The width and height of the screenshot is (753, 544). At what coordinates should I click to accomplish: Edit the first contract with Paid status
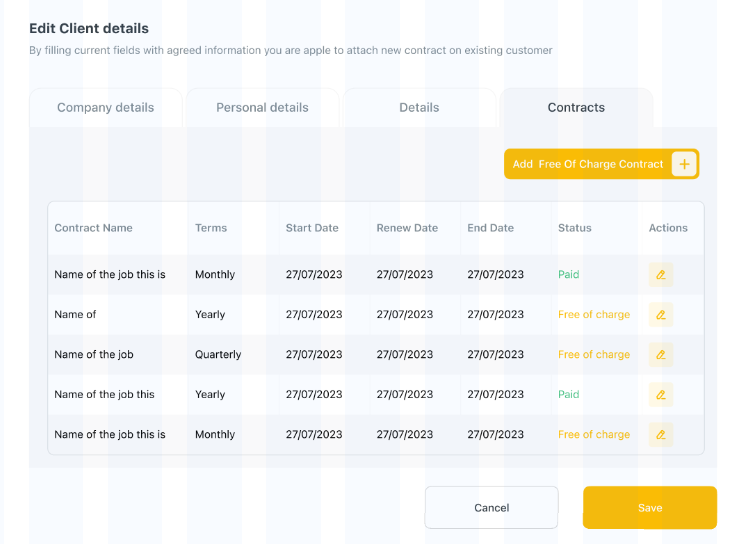point(660,275)
